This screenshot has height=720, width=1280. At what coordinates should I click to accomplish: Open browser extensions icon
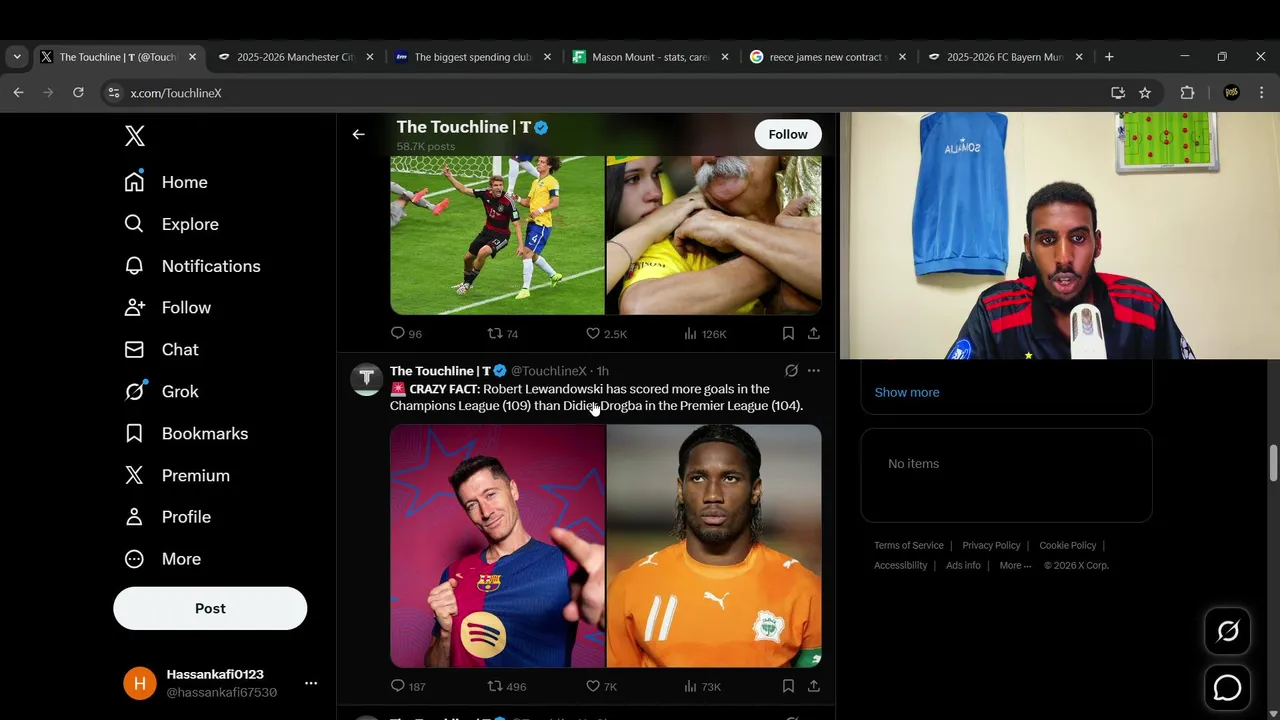(1187, 93)
